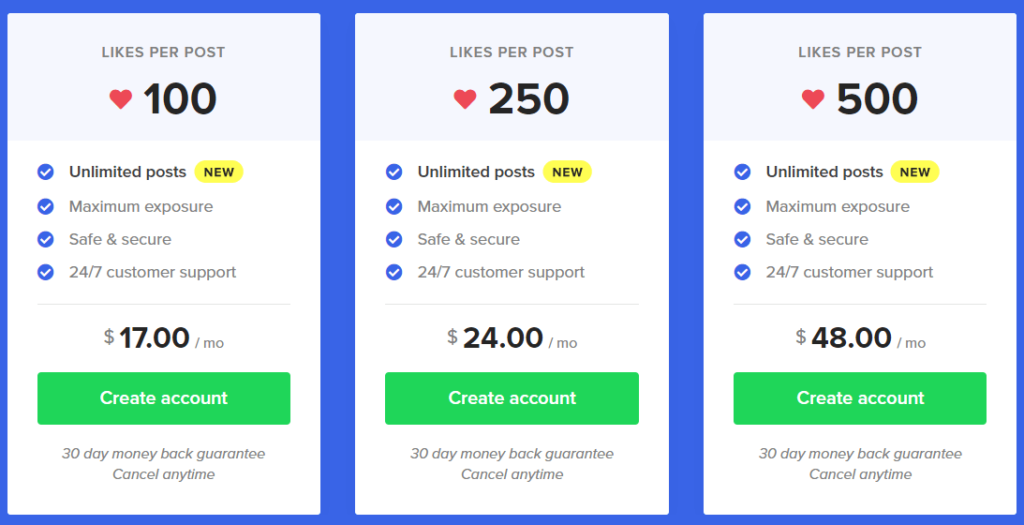Click 24/7 customer support checkmark in 500 plan
The width and height of the screenshot is (1024, 525).
pyautogui.click(x=743, y=272)
